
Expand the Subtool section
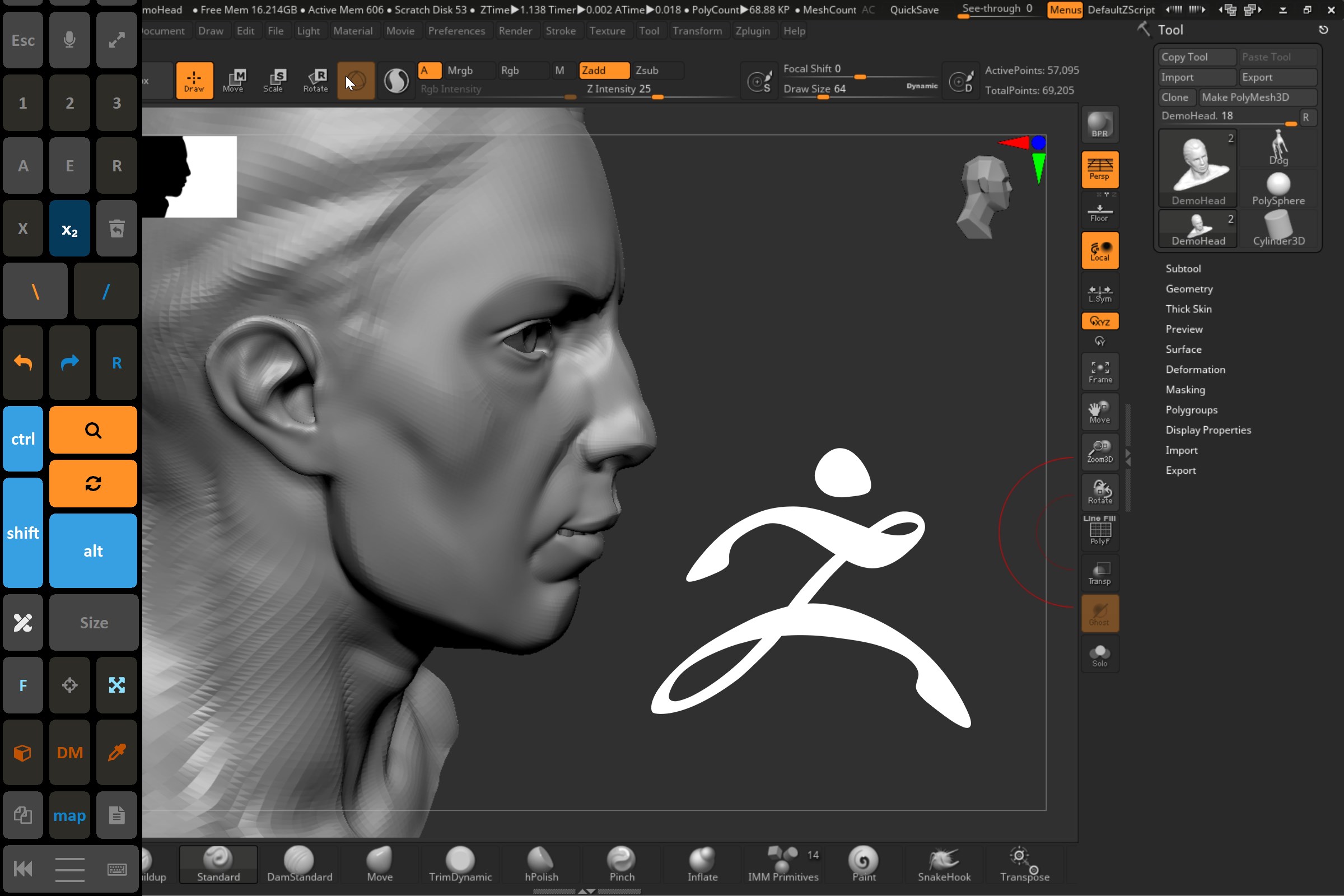point(1183,269)
